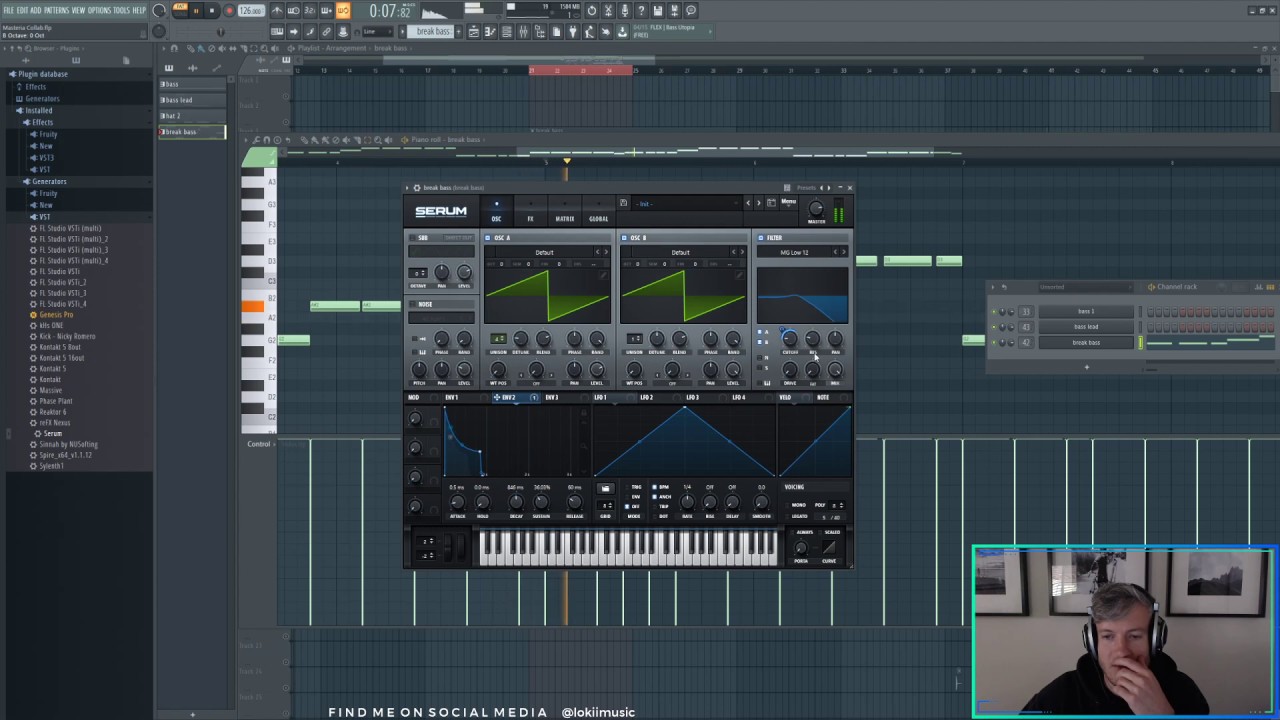Select Sylenth1 in plugin list
This screenshot has height=720, width=1280.
pos(51,466)
